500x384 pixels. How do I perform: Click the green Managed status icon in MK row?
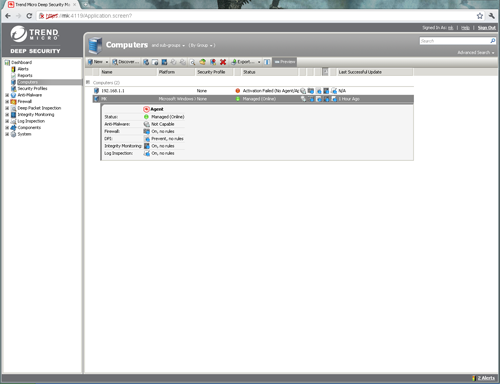(x=238, y=99)
